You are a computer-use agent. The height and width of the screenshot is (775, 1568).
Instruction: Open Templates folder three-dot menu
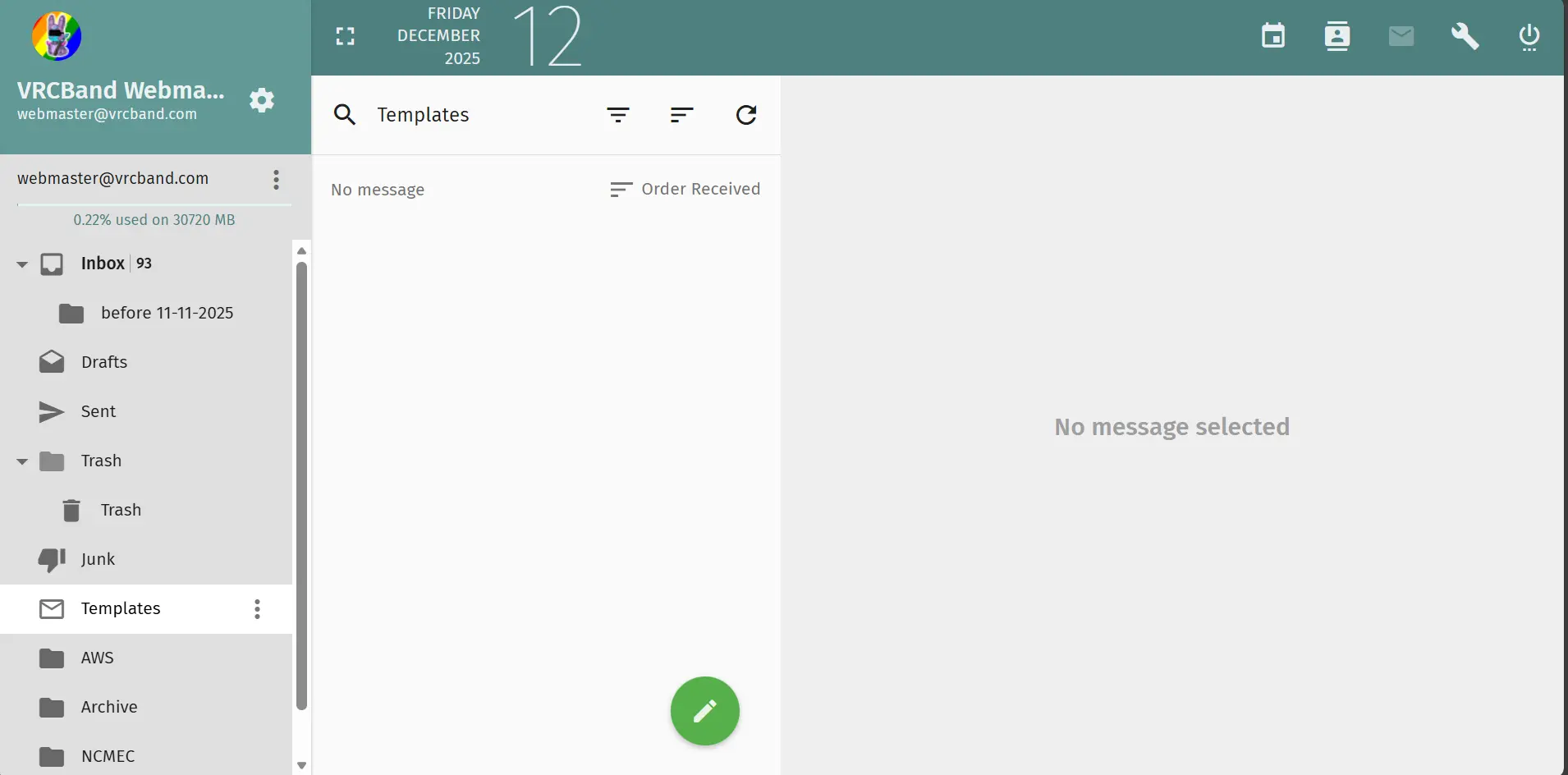click(x=257, y=608)
